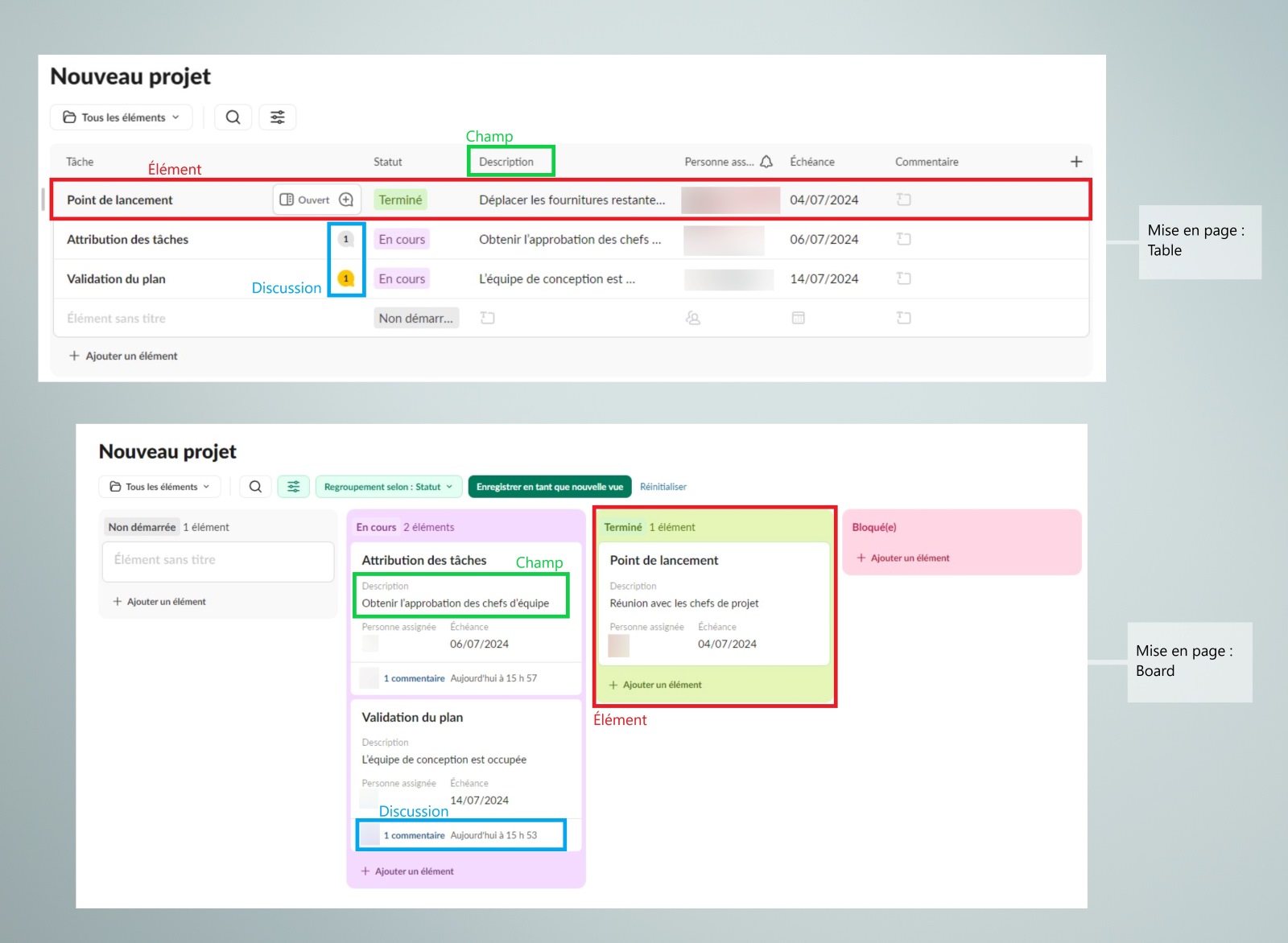Click the En cours status pill on Attribution des tâches
Viewport: 1288px width, 943px height.
401,239
